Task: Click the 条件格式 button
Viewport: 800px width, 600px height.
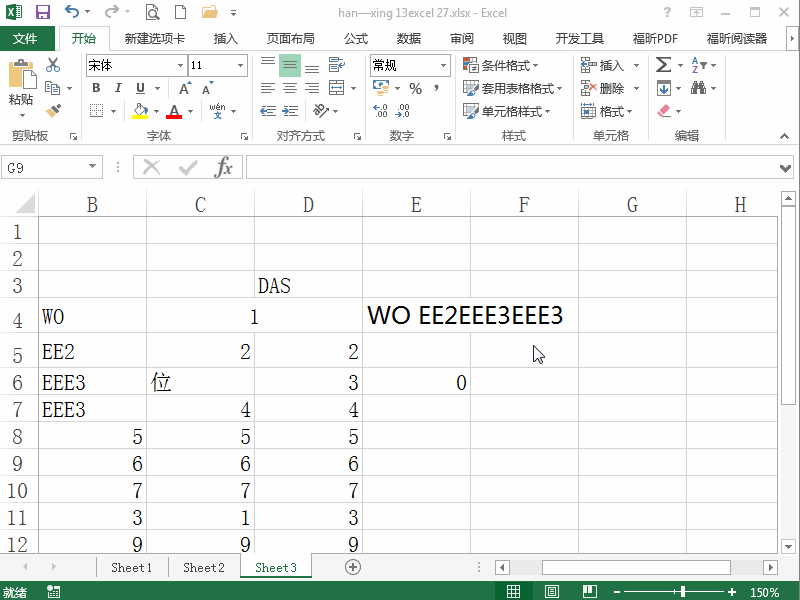Action: pos(496,64)
